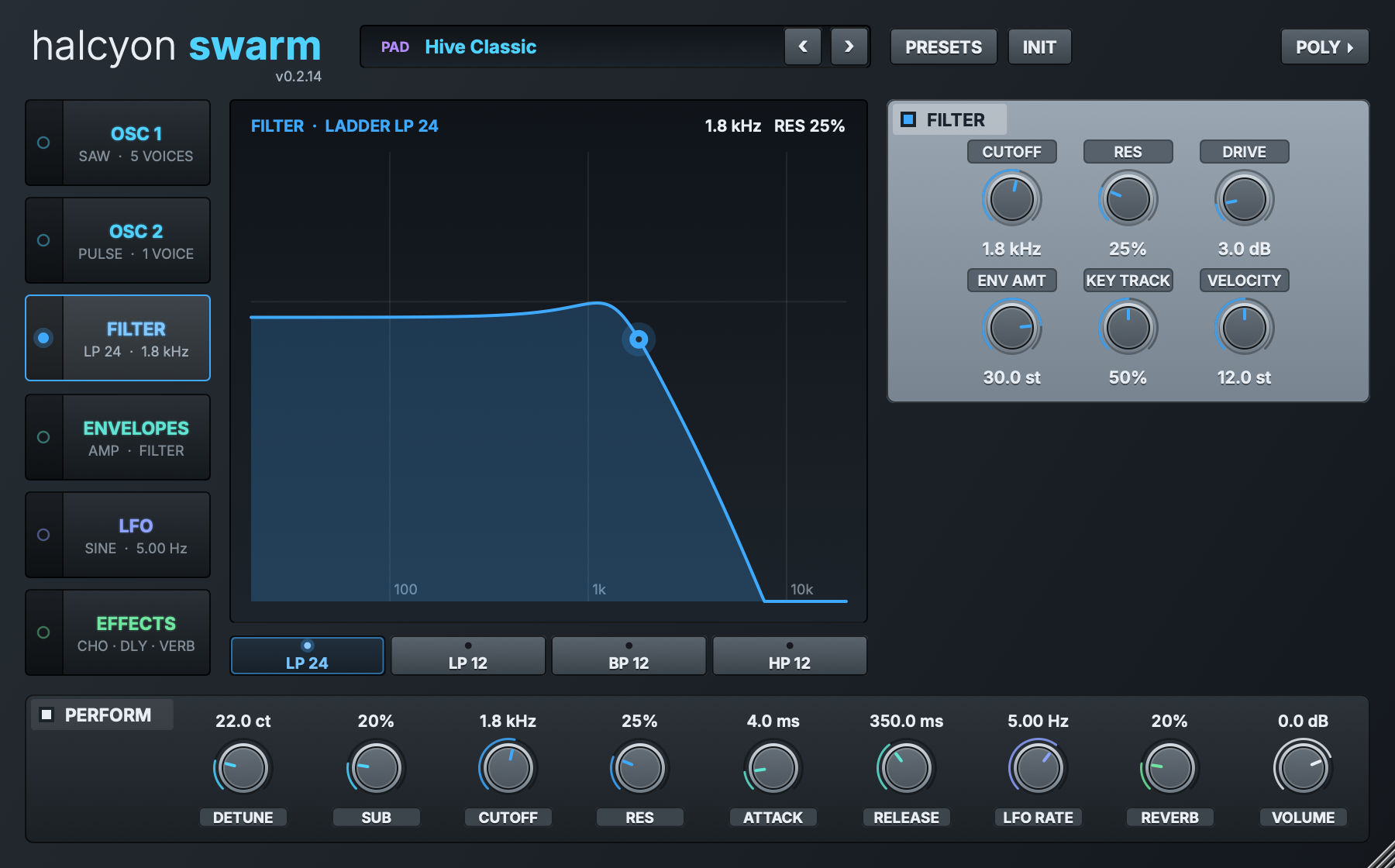Disable the FILTER panel enable square
Image resolution: width=1395 pixels, height=868 pixels.
[908, 119]
